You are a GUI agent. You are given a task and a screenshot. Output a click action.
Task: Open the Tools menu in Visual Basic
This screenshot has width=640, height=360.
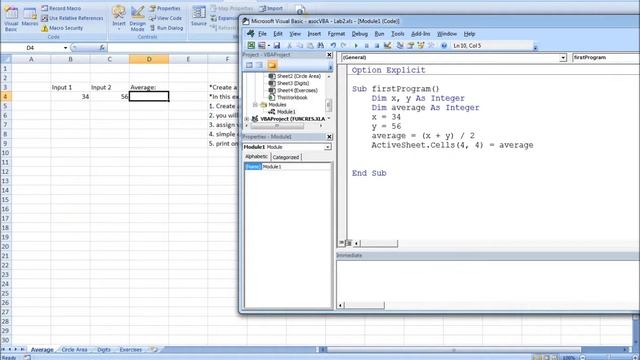[x=398, y=34]
